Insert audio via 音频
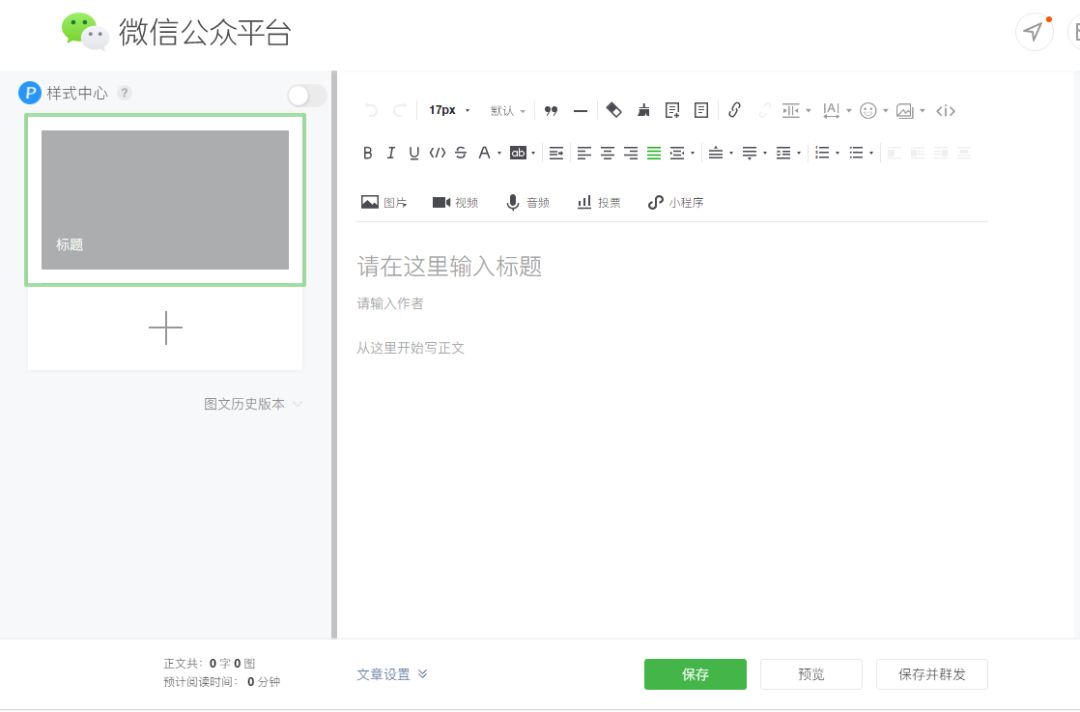The image size is (1080, 712). point(528,202)
